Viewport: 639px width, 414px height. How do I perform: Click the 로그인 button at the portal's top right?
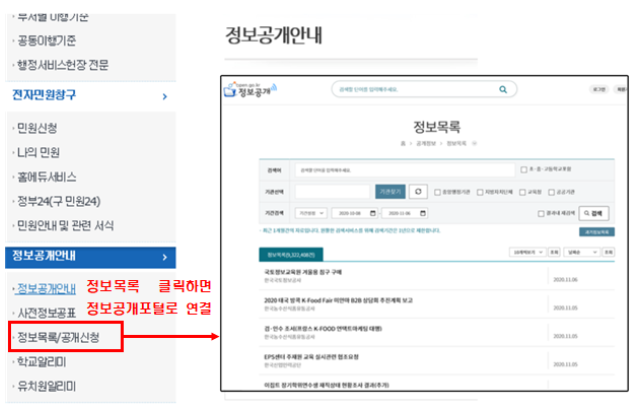click(599, 89)
